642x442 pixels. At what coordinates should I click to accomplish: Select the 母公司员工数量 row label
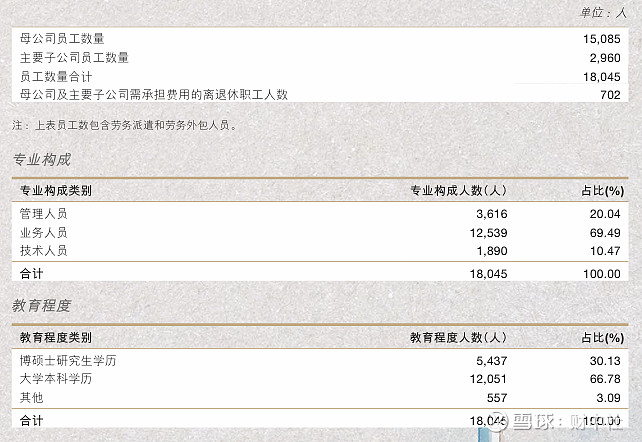62,38
